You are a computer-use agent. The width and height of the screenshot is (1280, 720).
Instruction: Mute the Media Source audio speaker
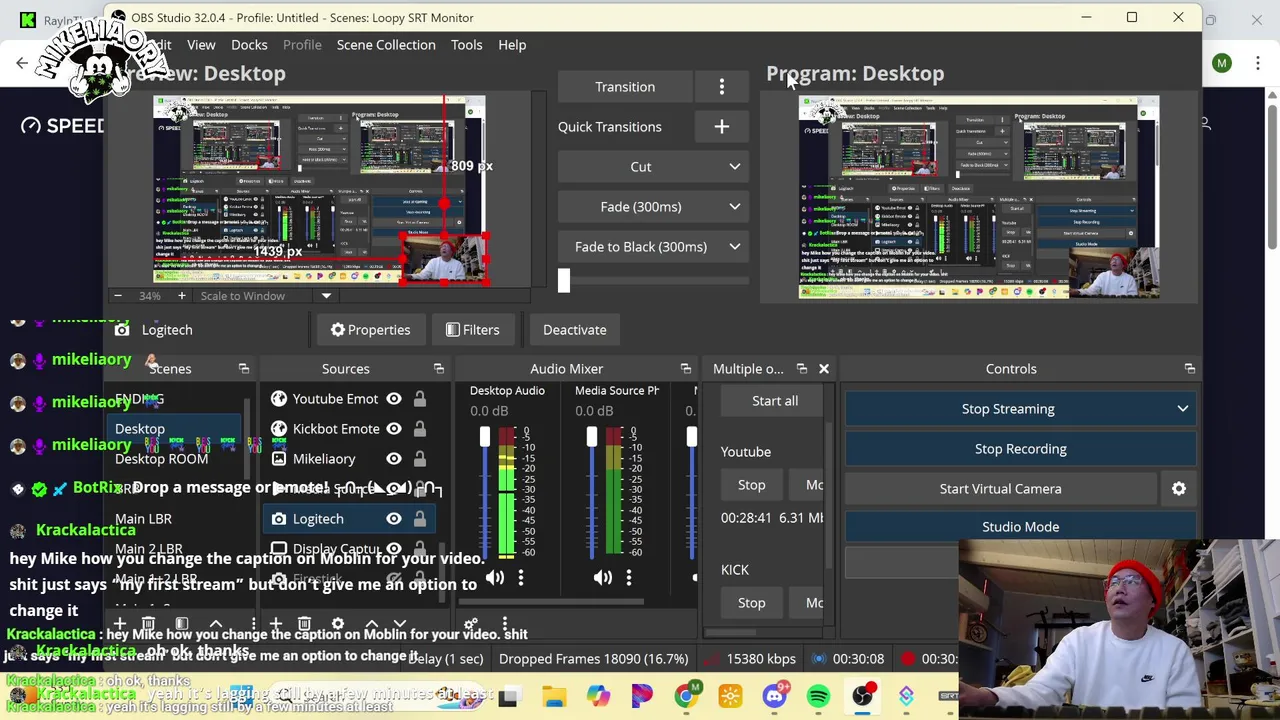point(602,577)
